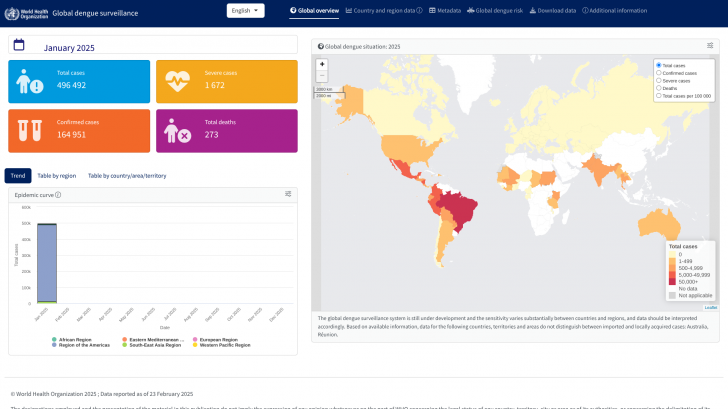The image size is (728, 409).
Task: Open Global dengue risk tab
Action: [x=495, y=11]
